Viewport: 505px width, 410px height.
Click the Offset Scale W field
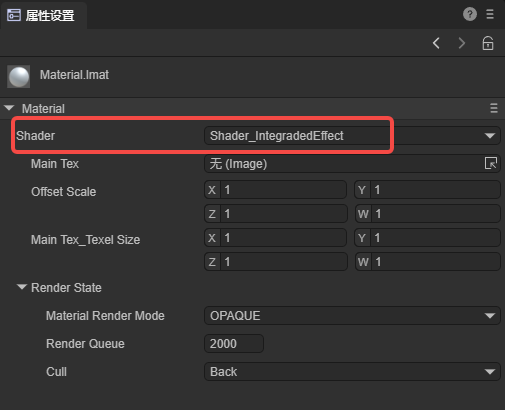click(428, 214)
